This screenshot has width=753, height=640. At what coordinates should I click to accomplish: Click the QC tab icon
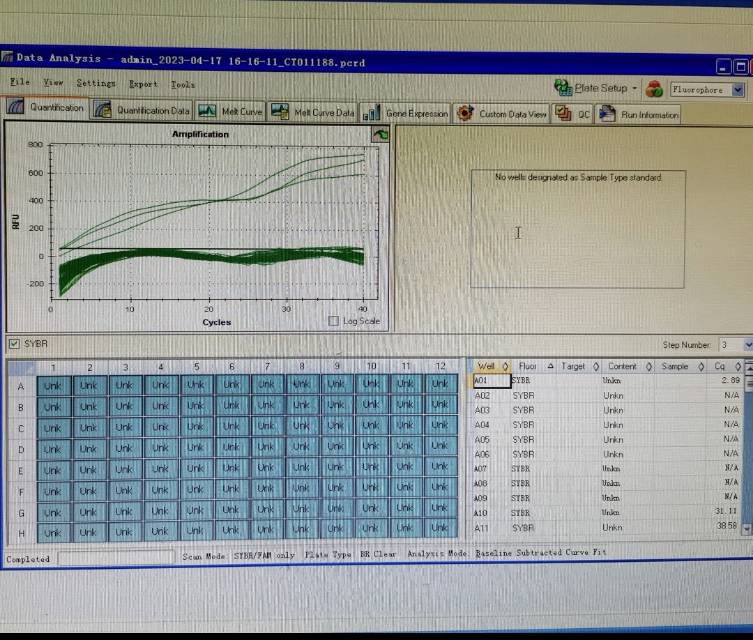[x=563, y=114]
